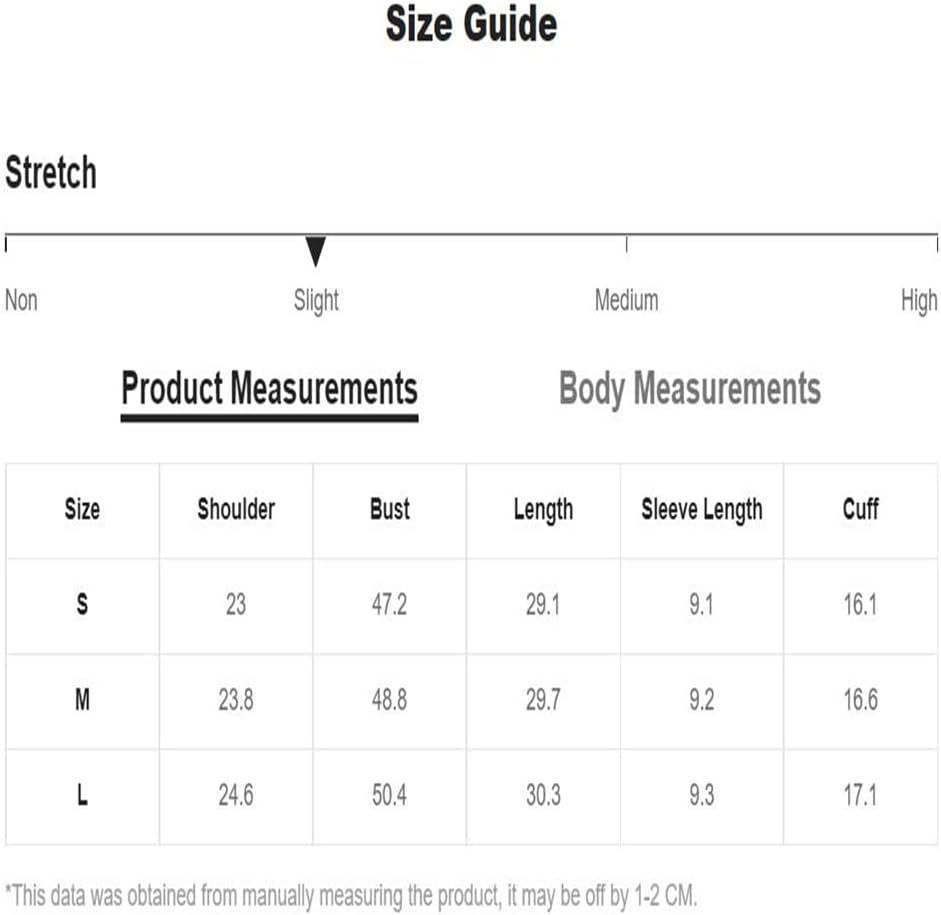Click the Medium tick on stretch scale
This screenshot has height=915, width=941.
click(x=627, y=244)
